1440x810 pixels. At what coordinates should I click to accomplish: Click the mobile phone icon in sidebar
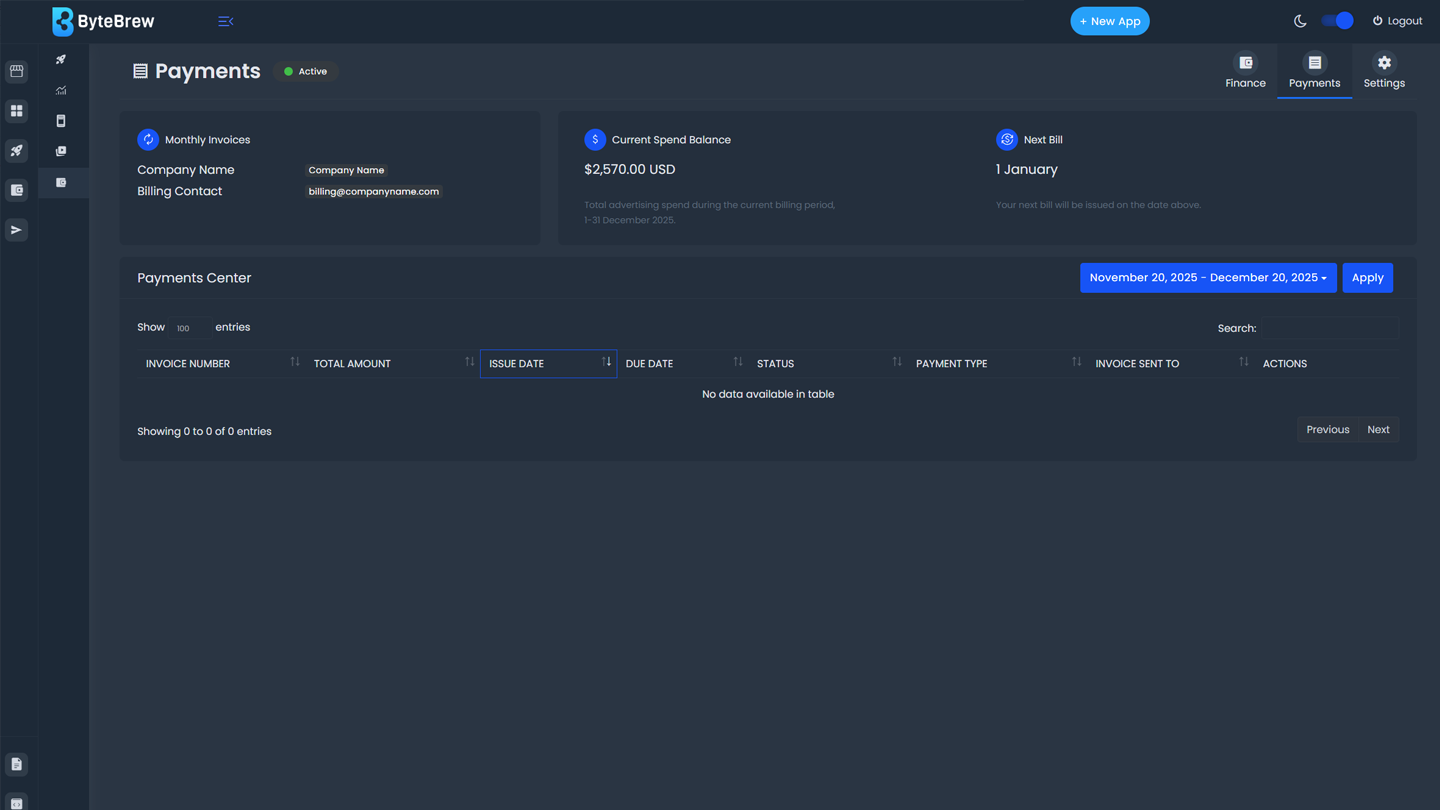tap(61, 121)
